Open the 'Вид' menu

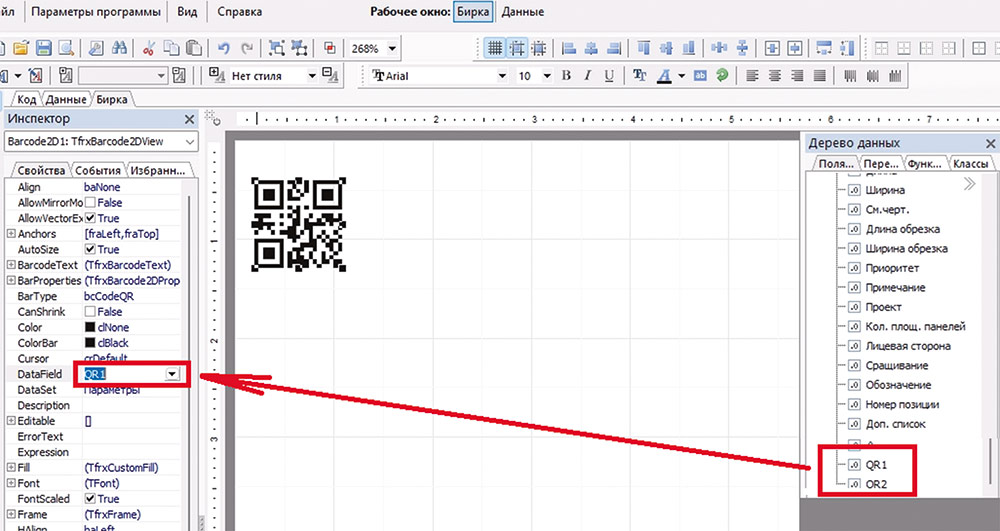(x=187, y=12)
